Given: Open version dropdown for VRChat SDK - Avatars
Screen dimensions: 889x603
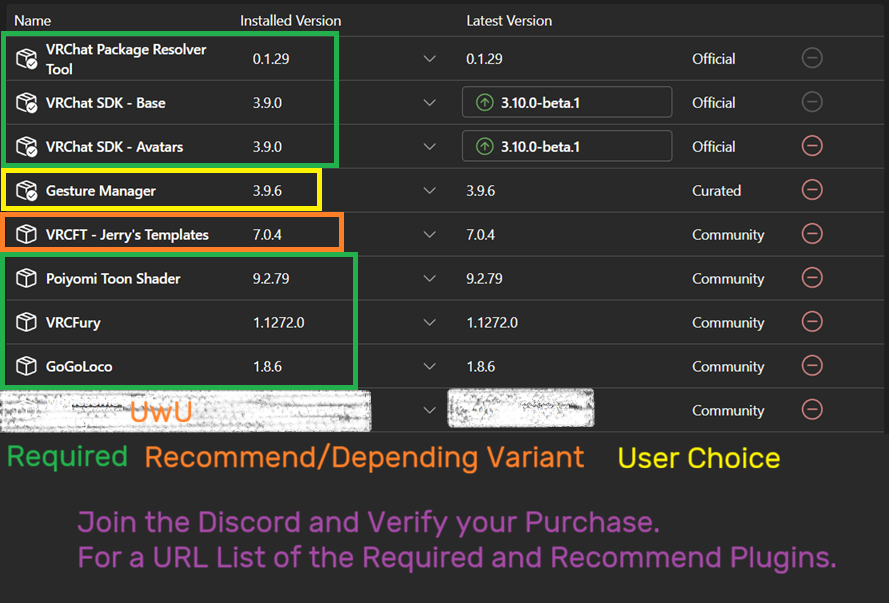Looking at the screenshot, I should [x=430, y=146].
